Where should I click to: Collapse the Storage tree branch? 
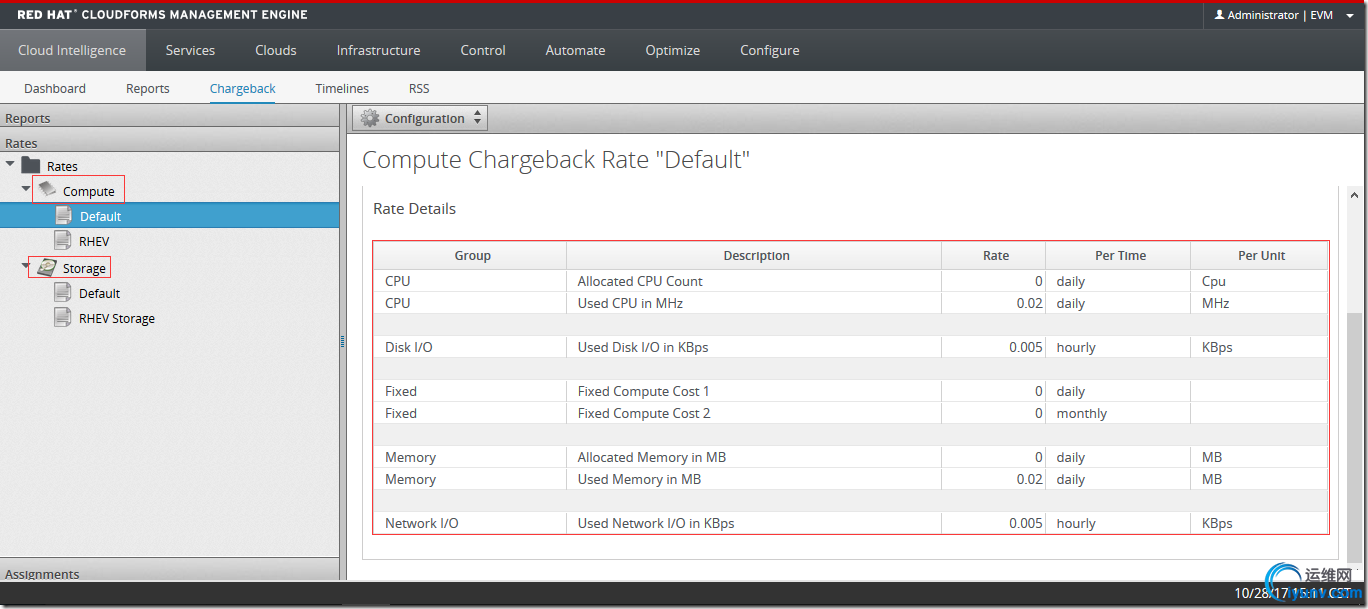27,266
